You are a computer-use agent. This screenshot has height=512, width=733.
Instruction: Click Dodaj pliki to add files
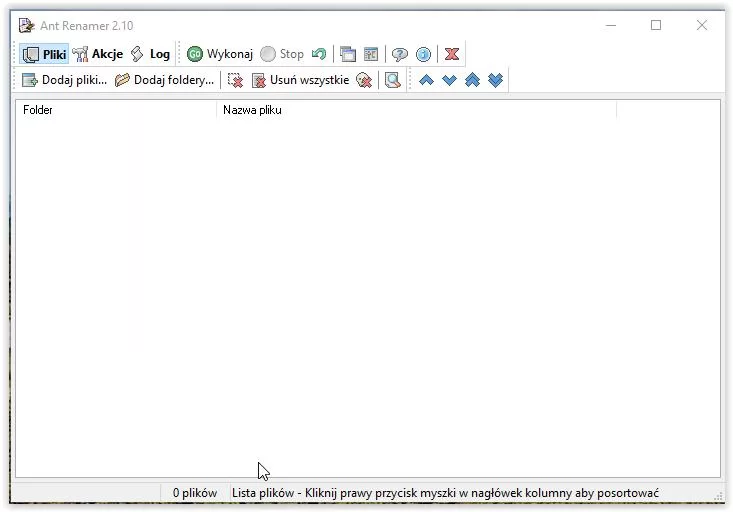[64, 80]
